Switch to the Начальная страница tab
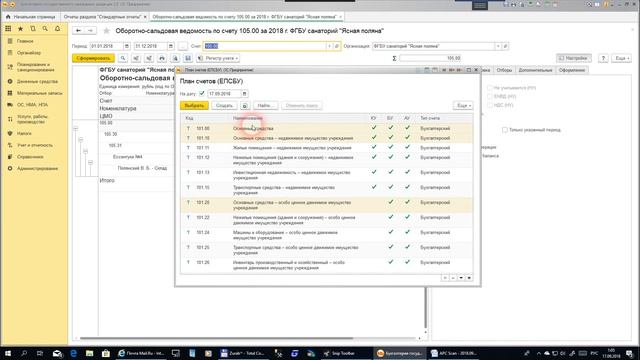 (31, 17)
